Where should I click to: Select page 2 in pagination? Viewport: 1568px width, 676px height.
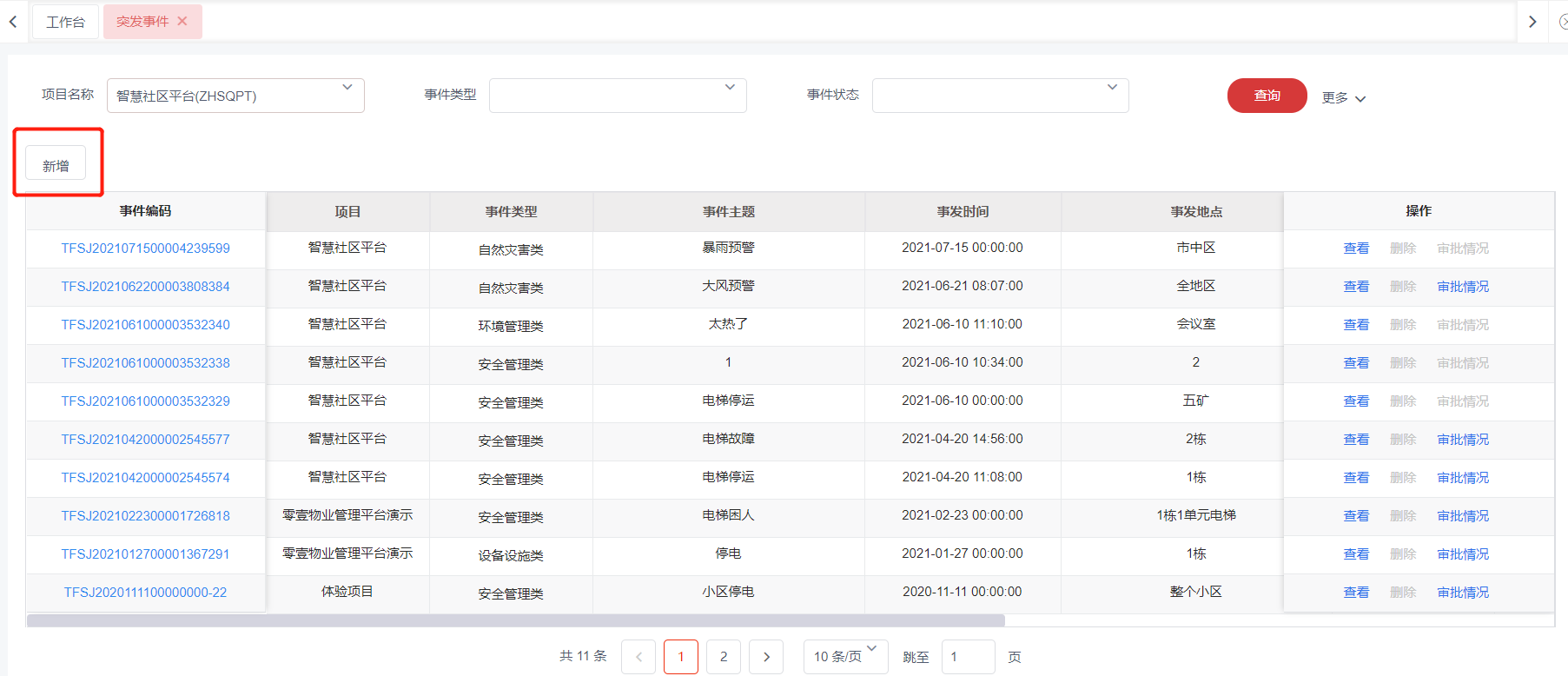pyautogui.click(x=724, y=657)
